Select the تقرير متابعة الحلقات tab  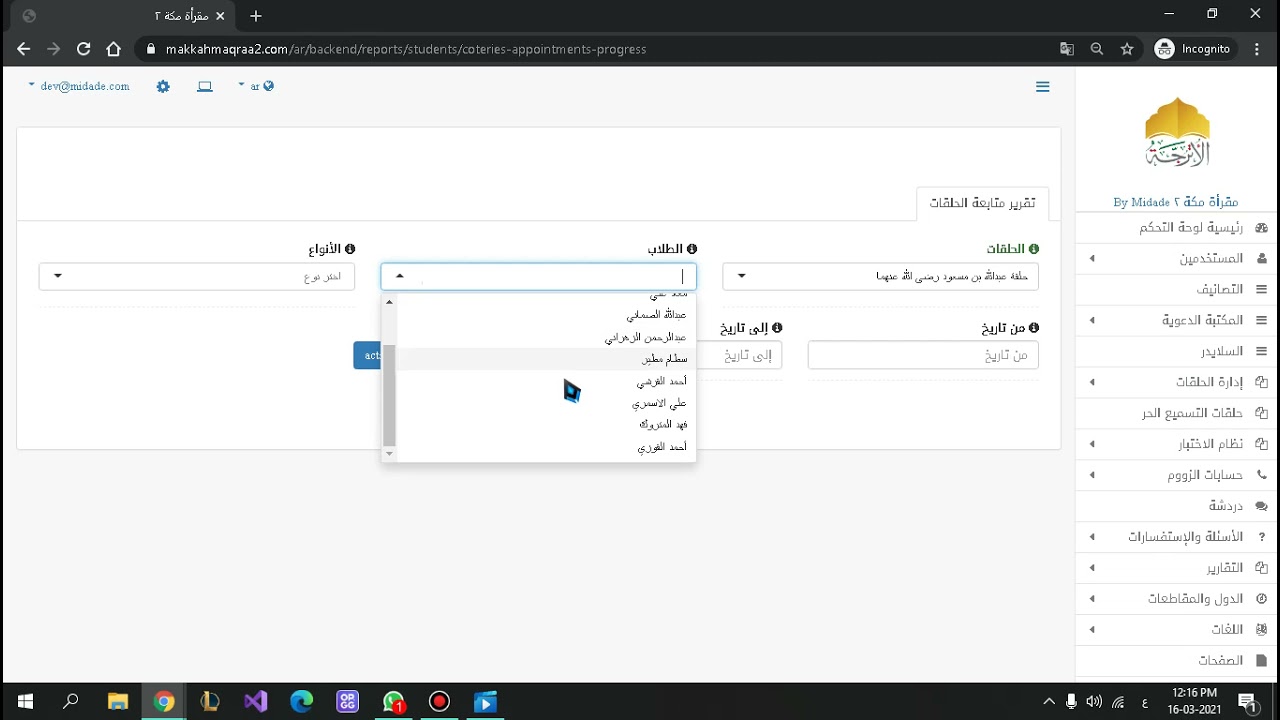(x=982, y=203)
